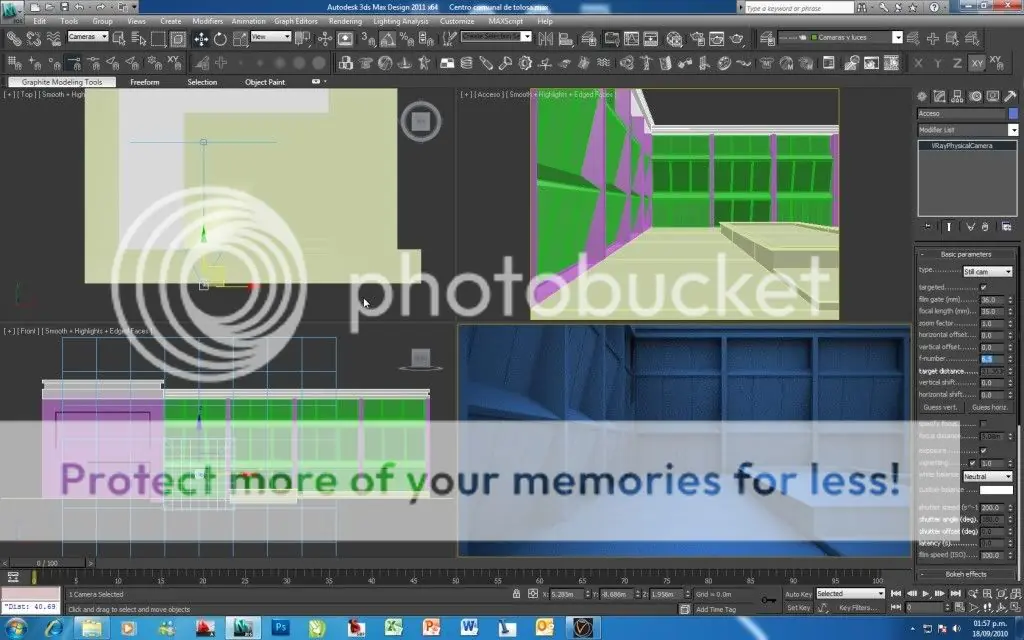Viewport: 1024px width, 640px height.
Task: Activate the Select and Scale tool
Action: tap(240, 39)
